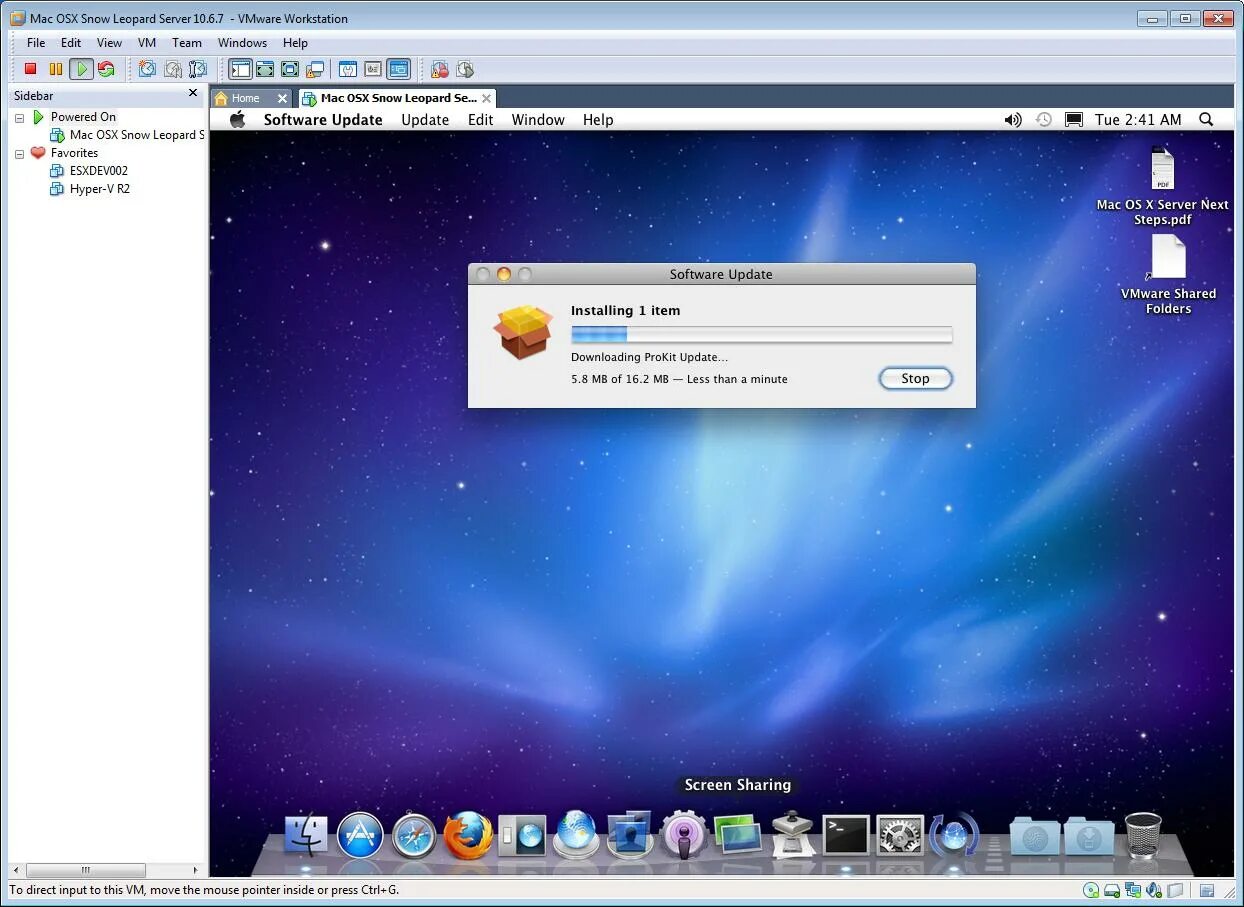Power off the VM with the red stop icon
Viewport: 1244px width, 907px height.
[31, 69]
